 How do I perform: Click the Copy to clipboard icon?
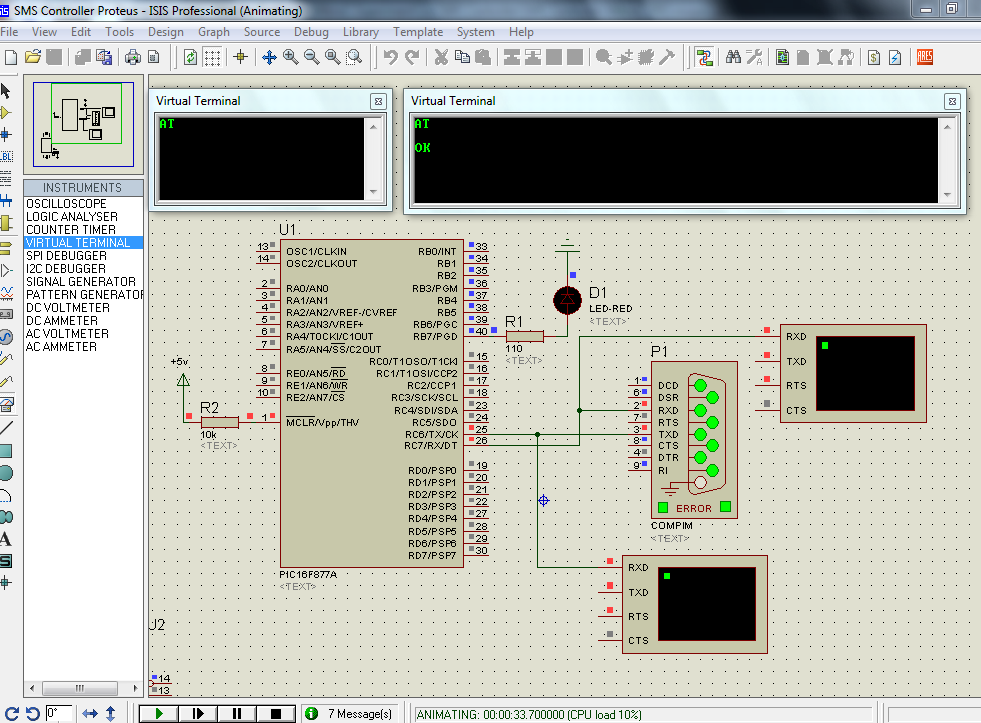pyautogui.click(x=462, y=58)
